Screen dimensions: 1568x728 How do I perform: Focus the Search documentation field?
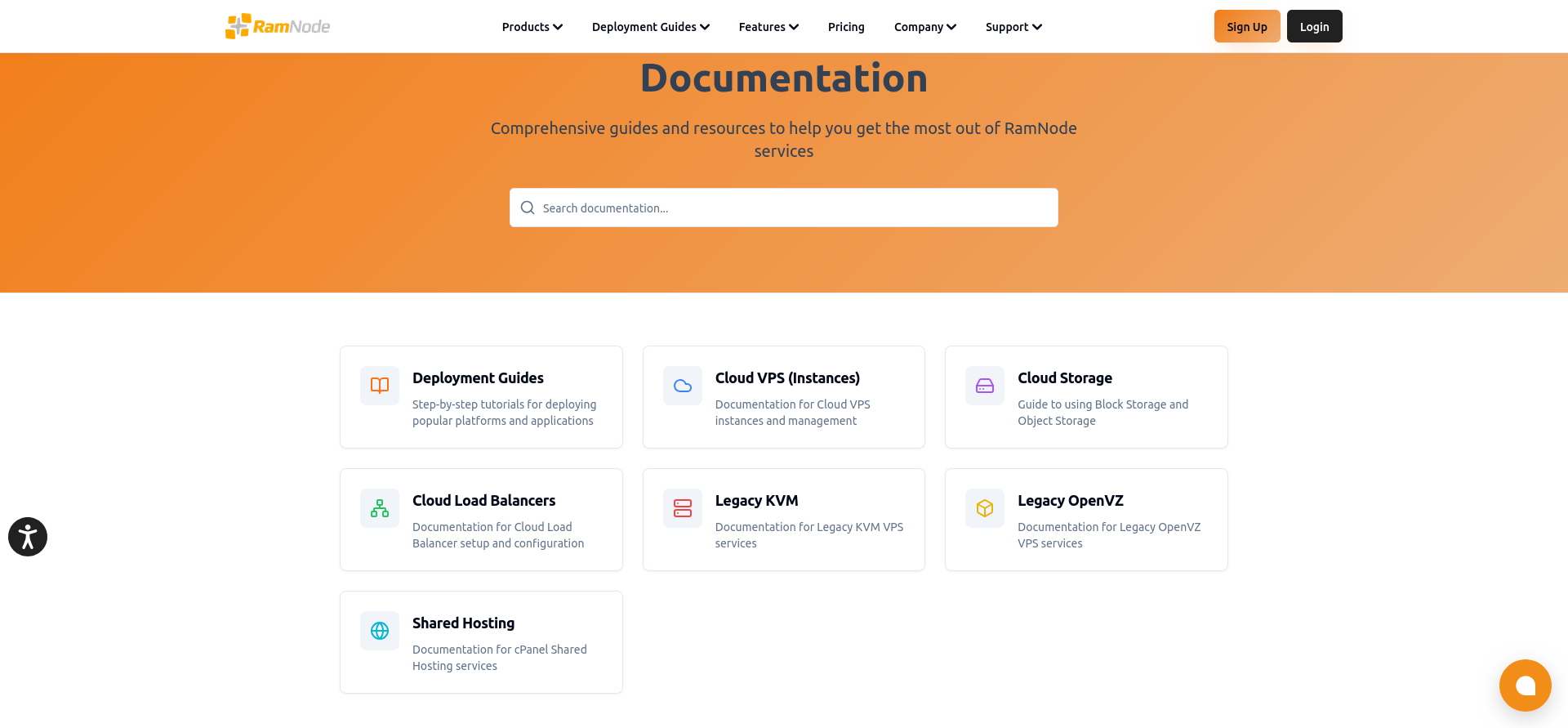point(784,208)
